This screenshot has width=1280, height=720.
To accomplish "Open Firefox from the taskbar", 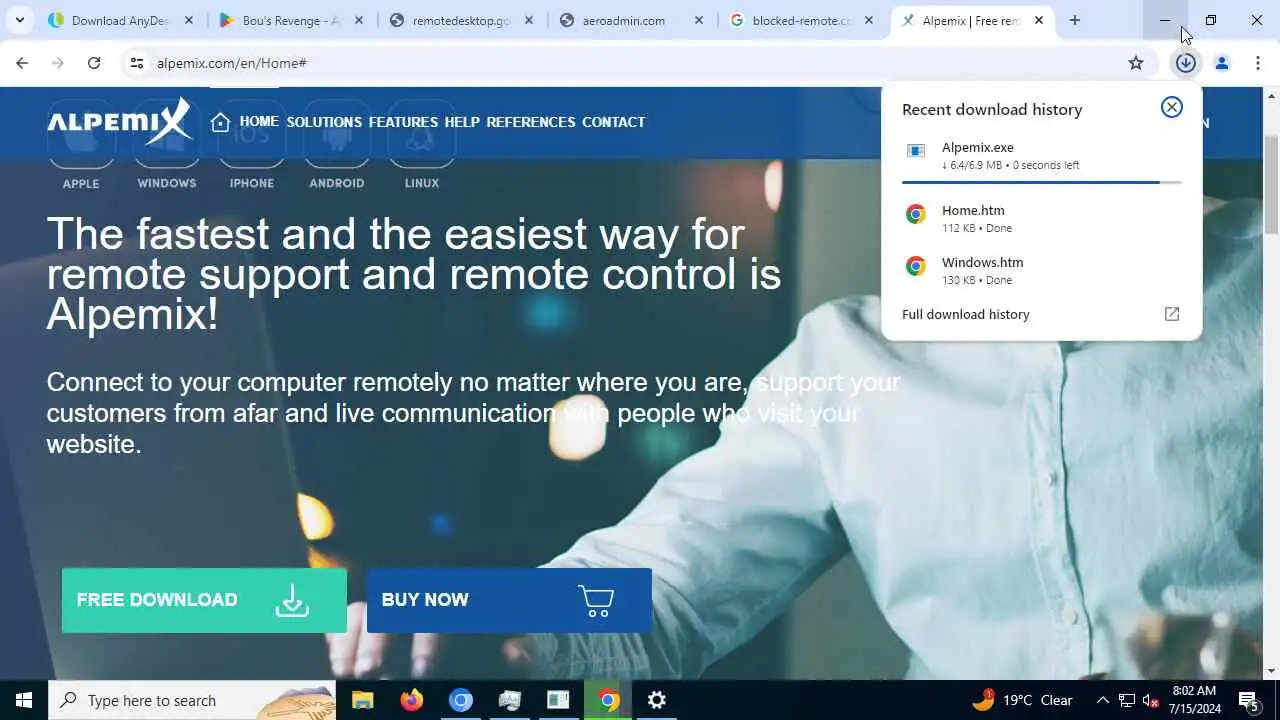I will [411, 700].
